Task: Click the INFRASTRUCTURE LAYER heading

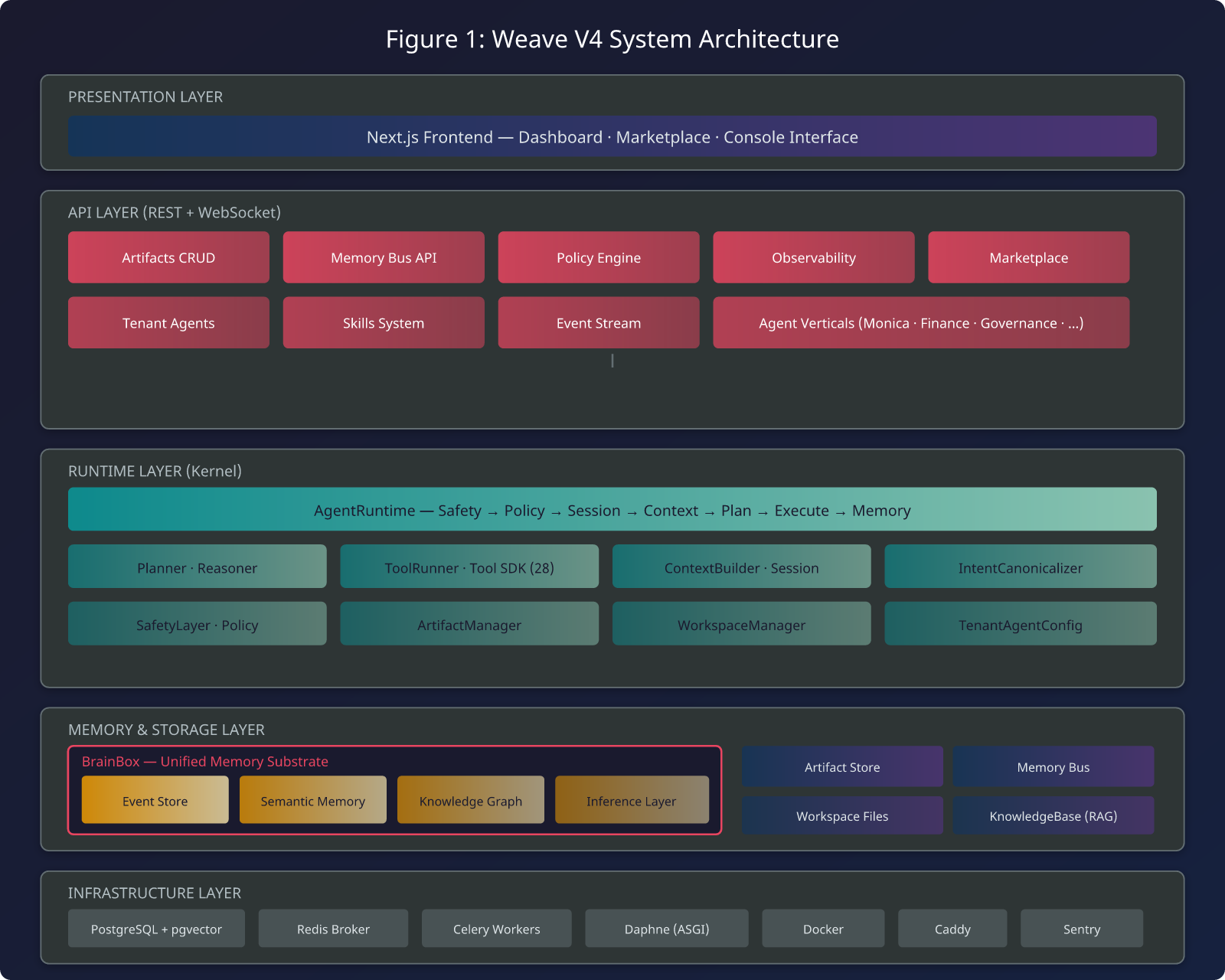Action: (x=155, y=893)
